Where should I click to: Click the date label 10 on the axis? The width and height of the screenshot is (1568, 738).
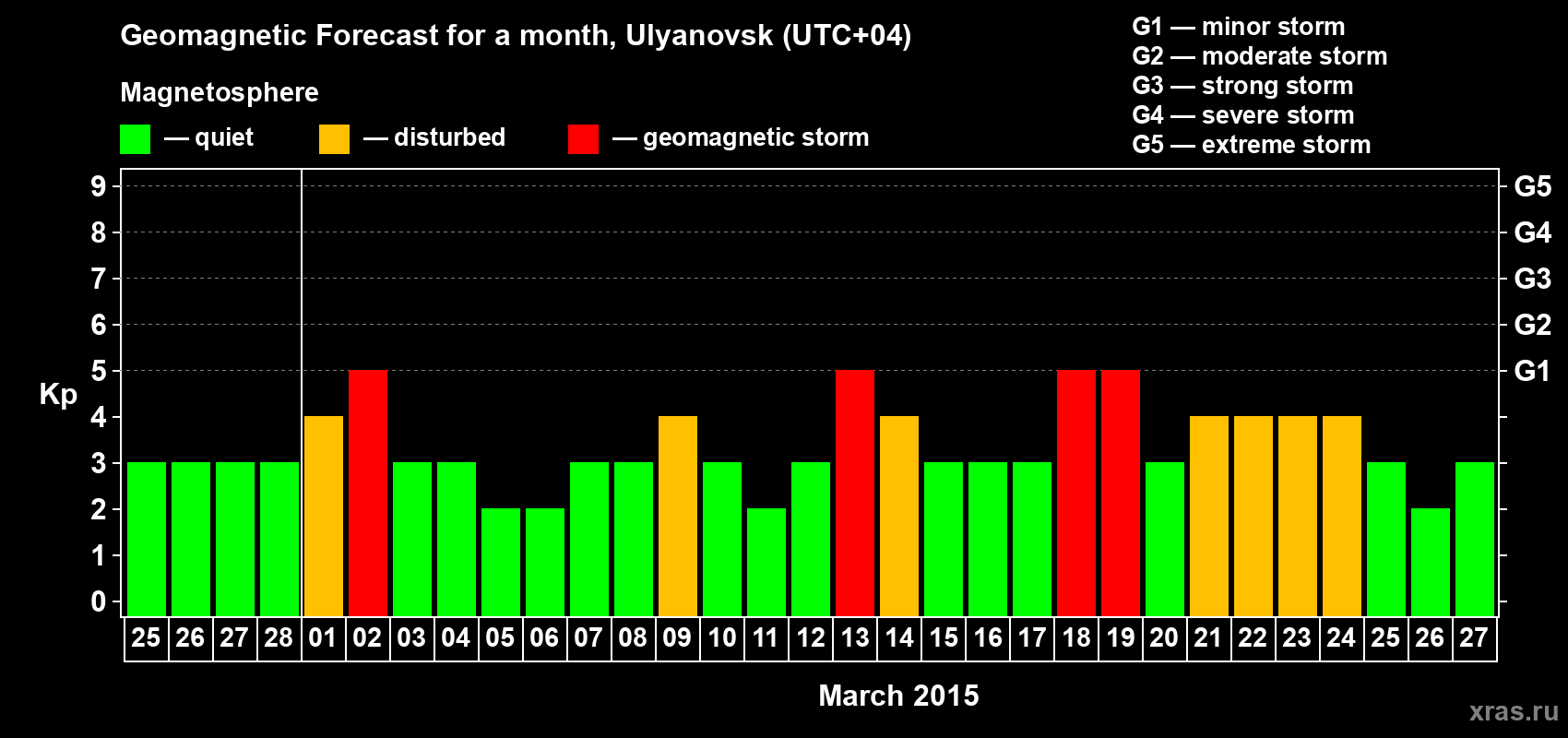722,638
